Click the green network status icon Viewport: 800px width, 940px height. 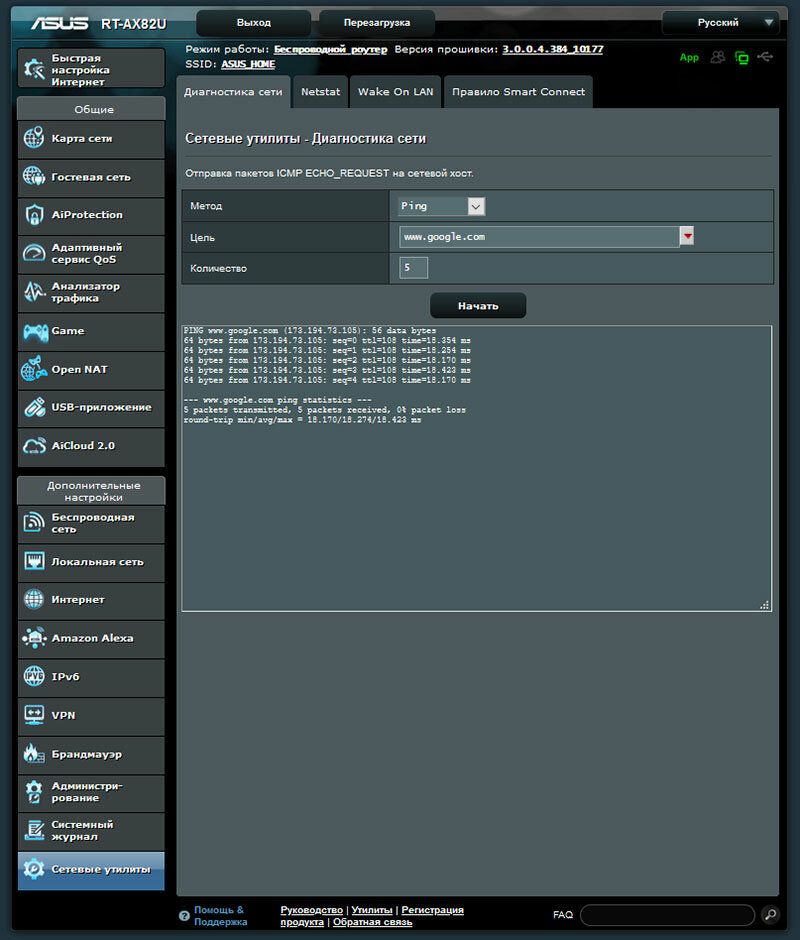tap(742, 58)
